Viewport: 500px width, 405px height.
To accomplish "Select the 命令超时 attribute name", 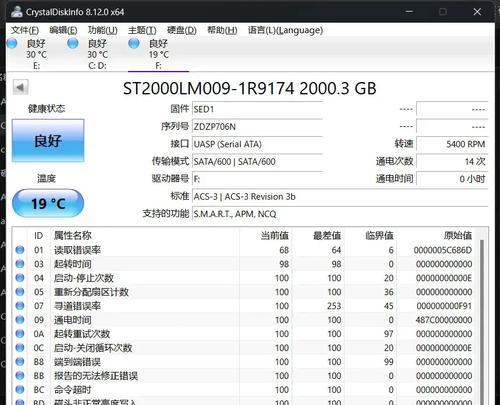I will (73, 390).
